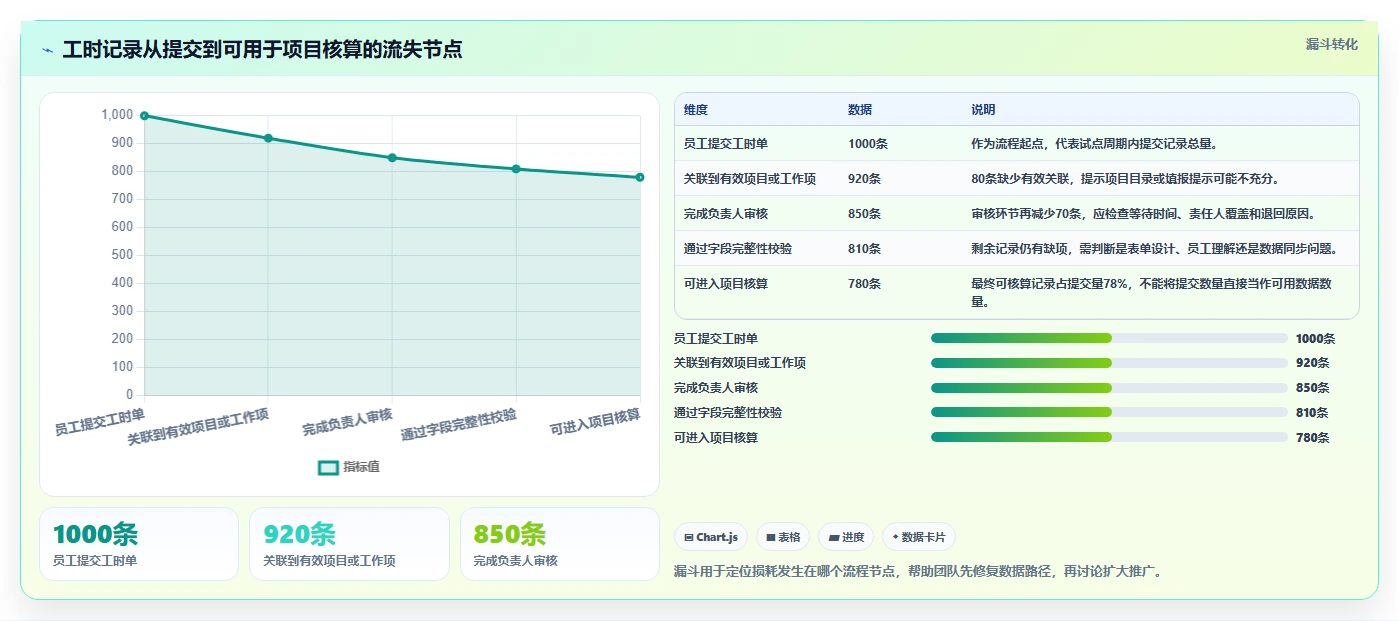Click the 数据 column header
The image size is (1399, 621).
coord(860,110)
